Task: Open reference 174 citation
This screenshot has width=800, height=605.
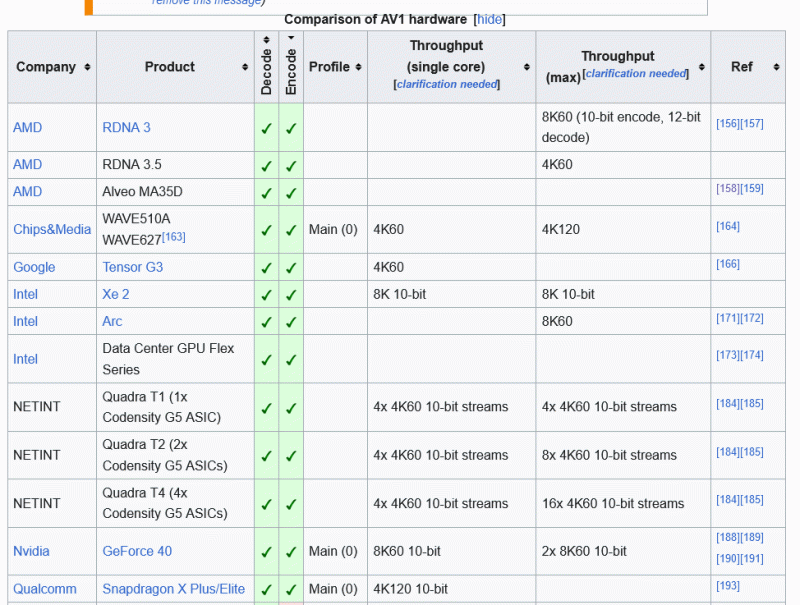Action: (752, 355)
